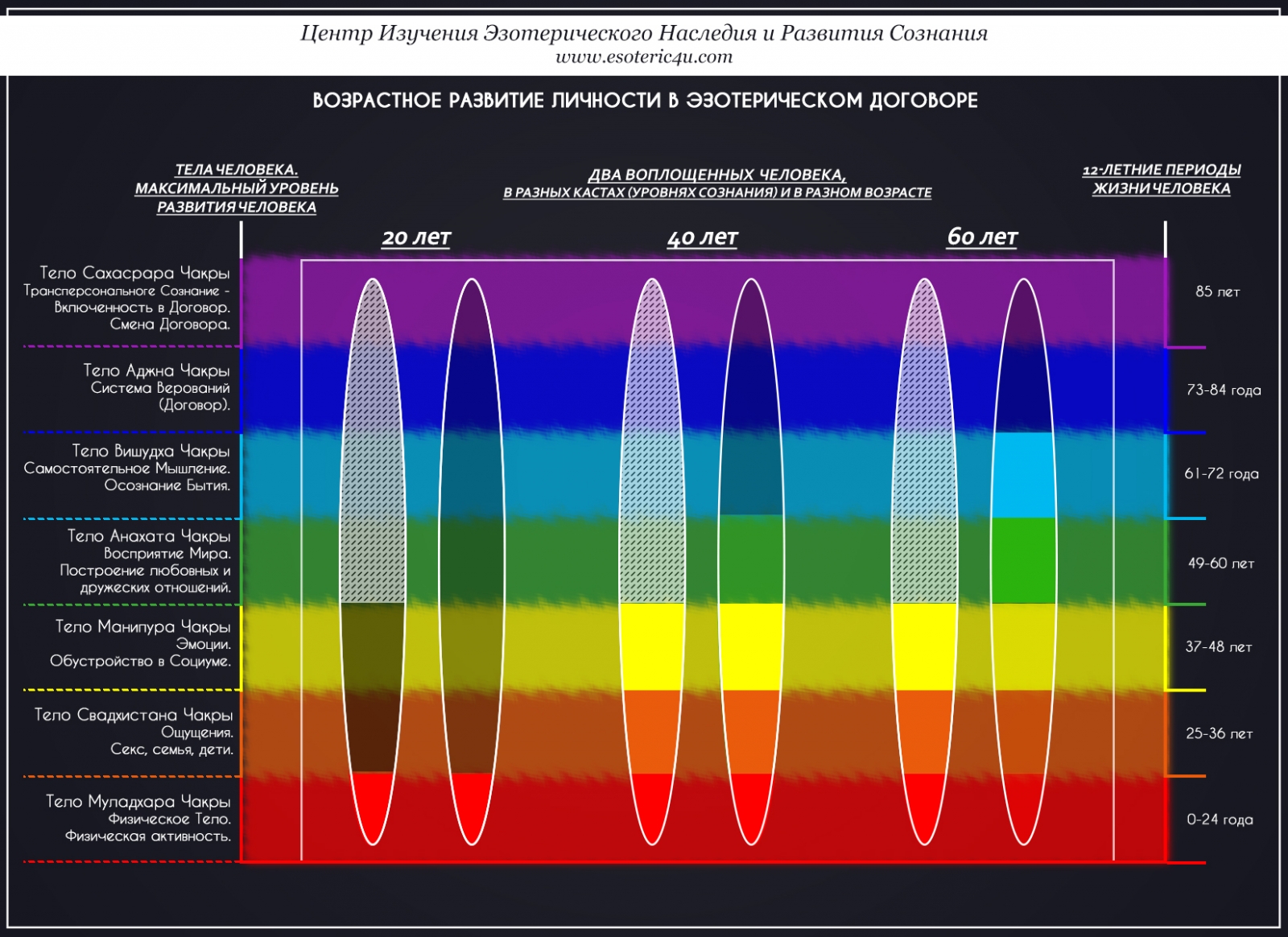Click the Russian center name header text
The height and width of the screenshot is (937, 1288).
(644, 33)
